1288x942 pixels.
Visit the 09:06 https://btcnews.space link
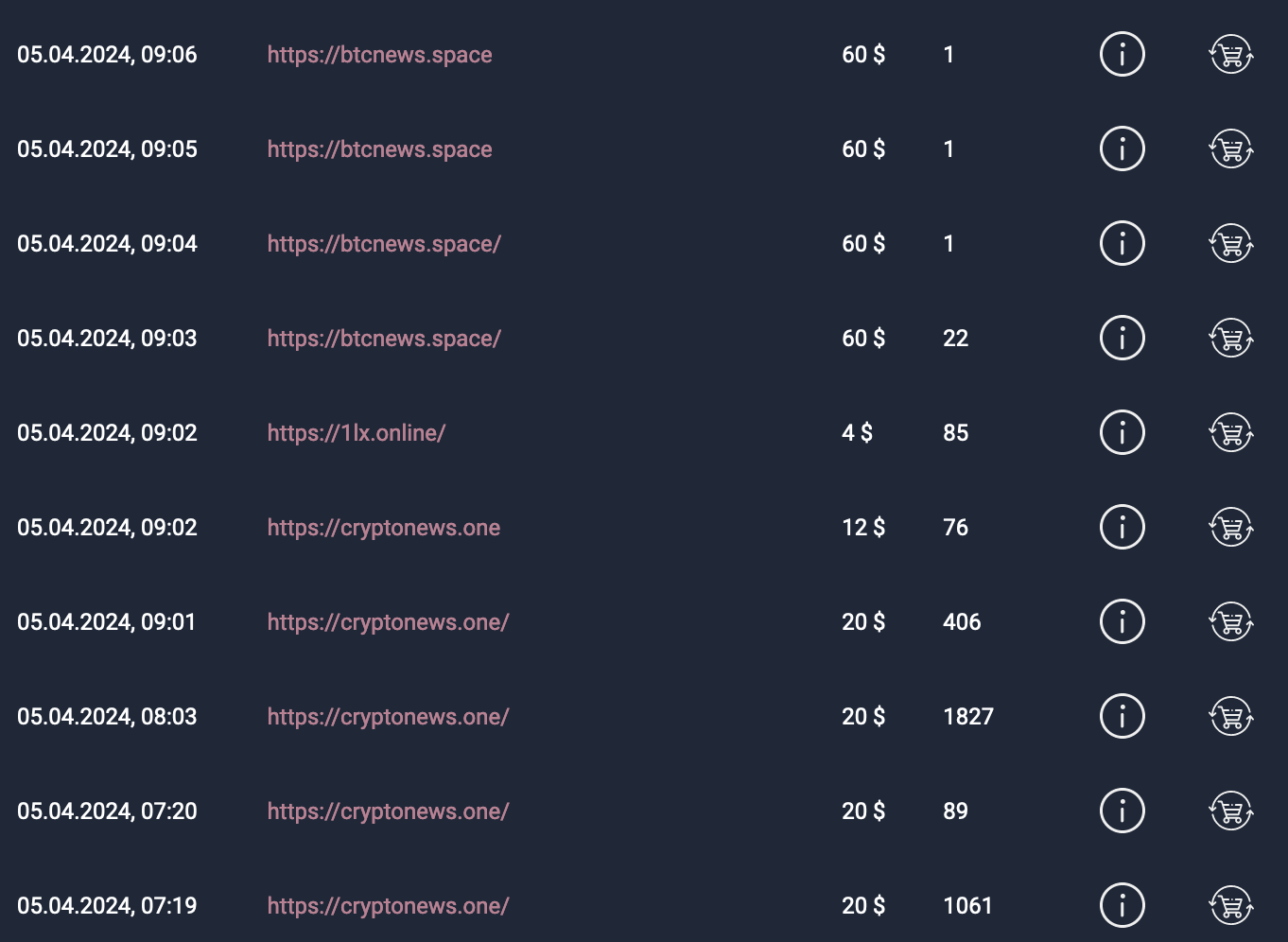(379, 55)
